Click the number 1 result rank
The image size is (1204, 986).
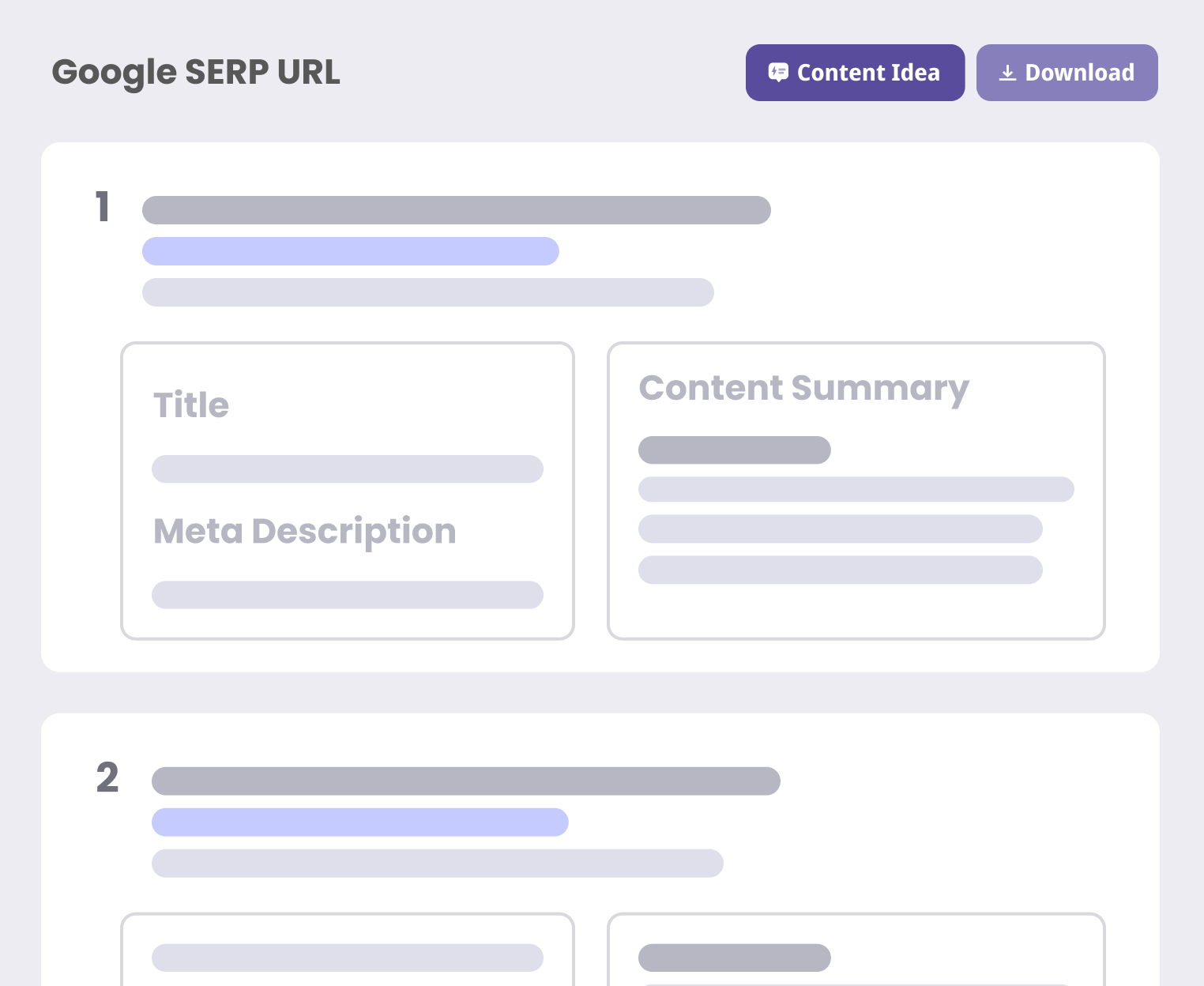[103, 207]
